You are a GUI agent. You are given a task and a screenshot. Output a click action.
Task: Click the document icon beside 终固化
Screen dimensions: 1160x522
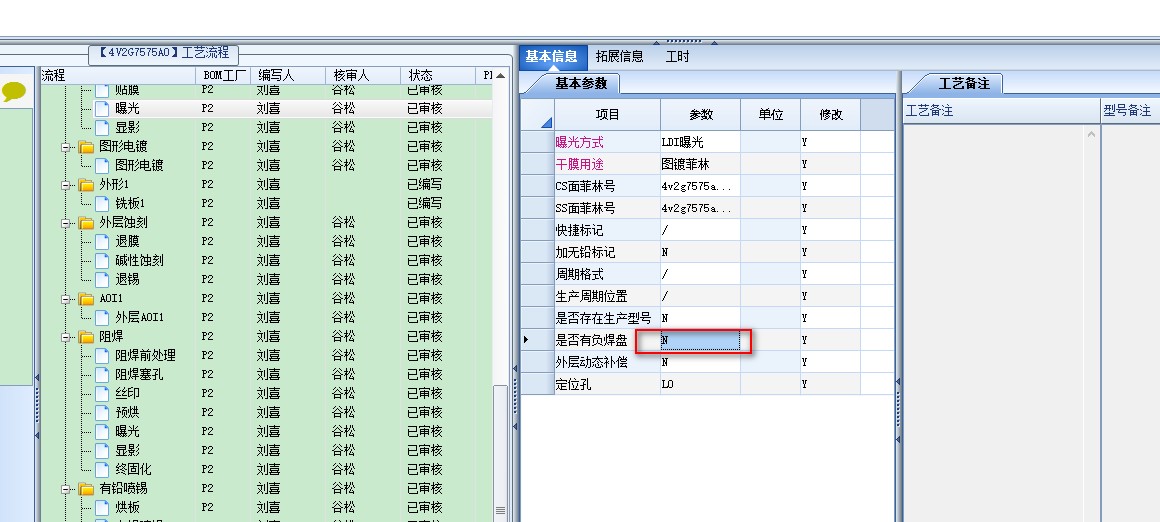(102, 470)
